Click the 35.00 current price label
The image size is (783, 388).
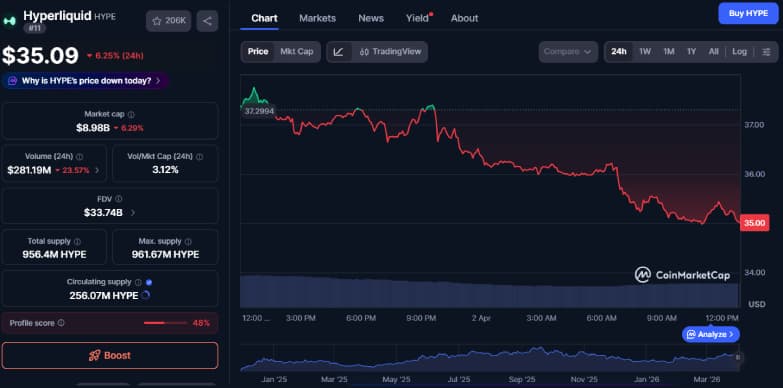point(754,223)
